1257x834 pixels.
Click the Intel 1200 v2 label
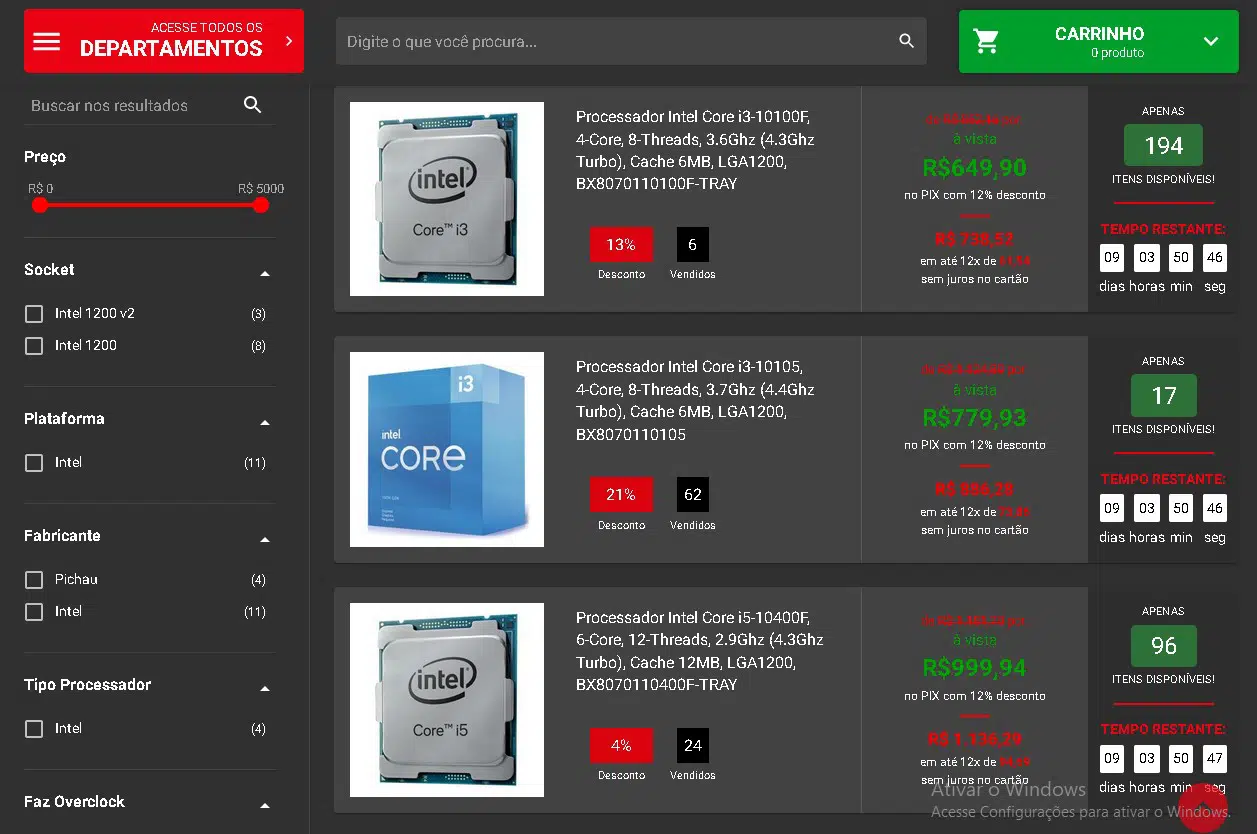coord(95,313)
